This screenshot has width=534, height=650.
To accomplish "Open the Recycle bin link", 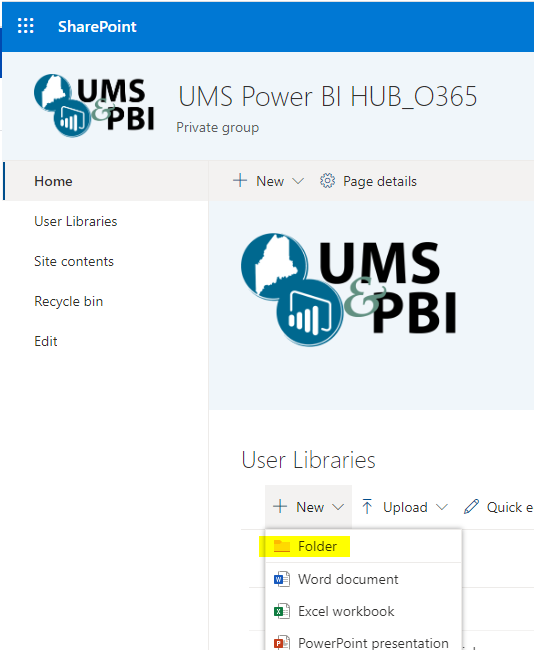I will coord(68,301).
